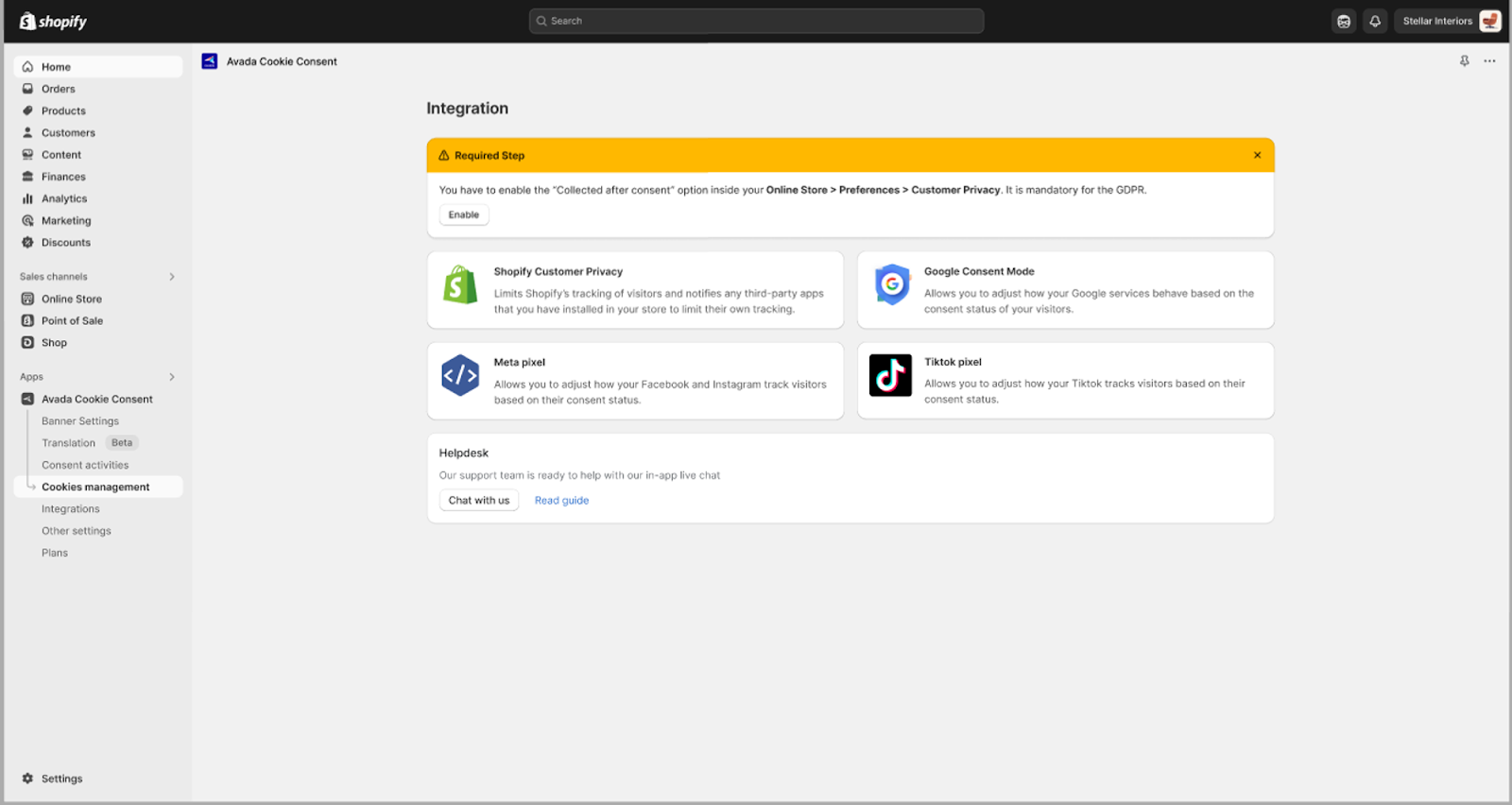The image size is (1512, 805).
Task: Expand the Sales channels section chevron
Action: pos(172,277)
